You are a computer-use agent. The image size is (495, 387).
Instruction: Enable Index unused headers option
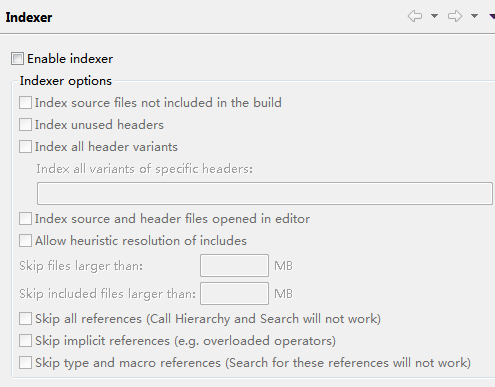coord(25,125)
